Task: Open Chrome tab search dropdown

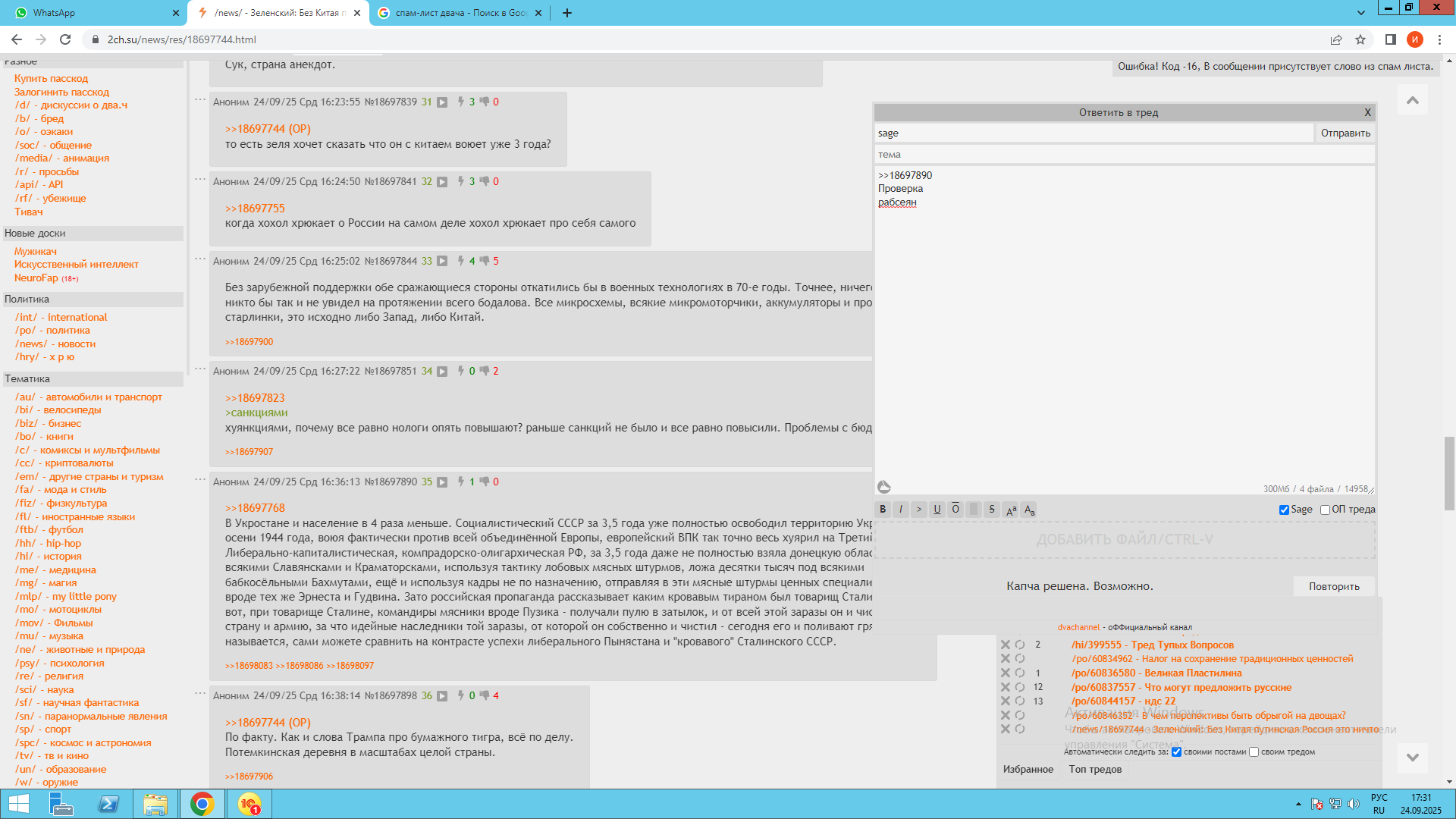Action: pos(1361,13)
